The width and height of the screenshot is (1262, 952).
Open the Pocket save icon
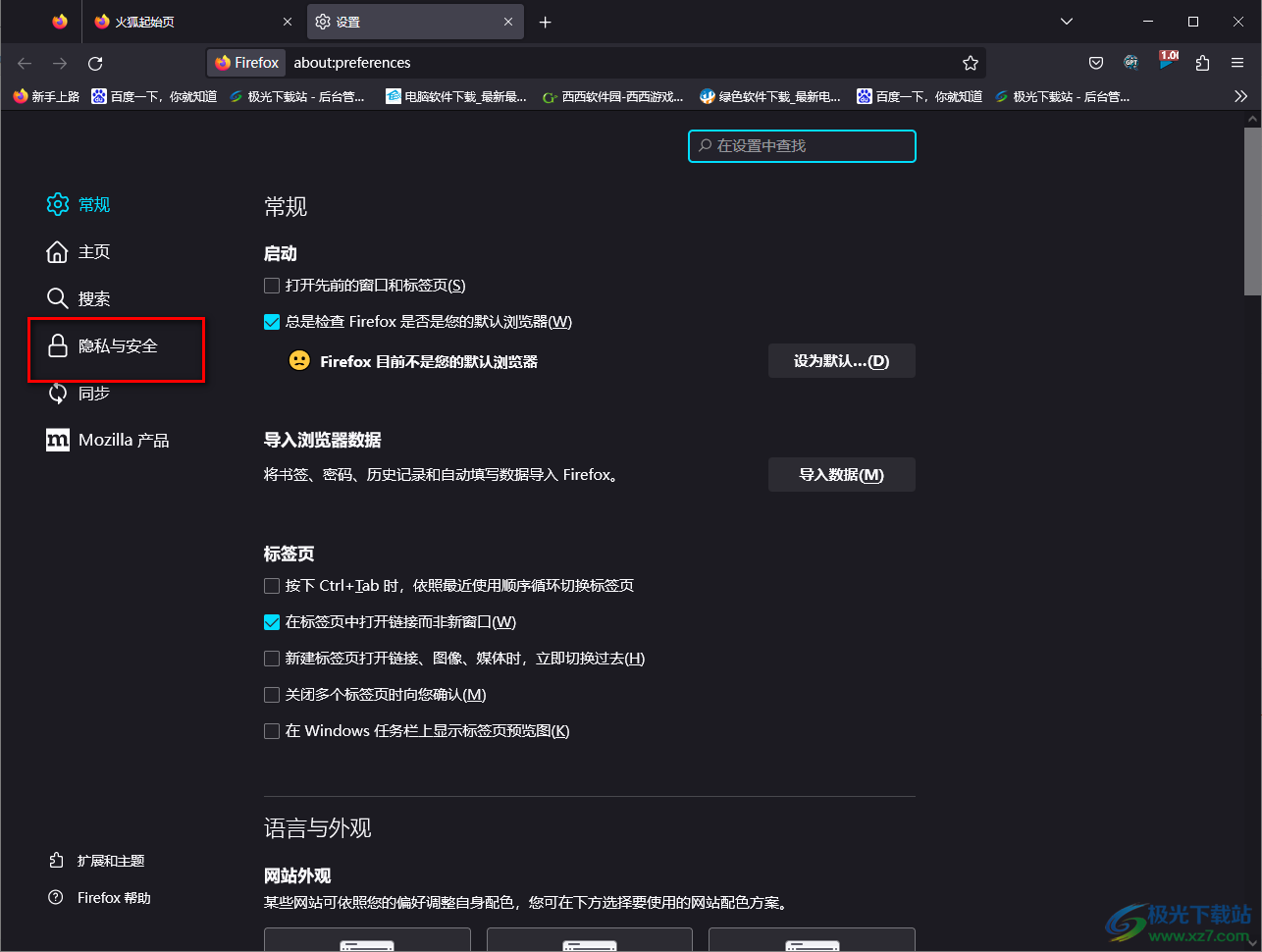tap(1096, 63)
